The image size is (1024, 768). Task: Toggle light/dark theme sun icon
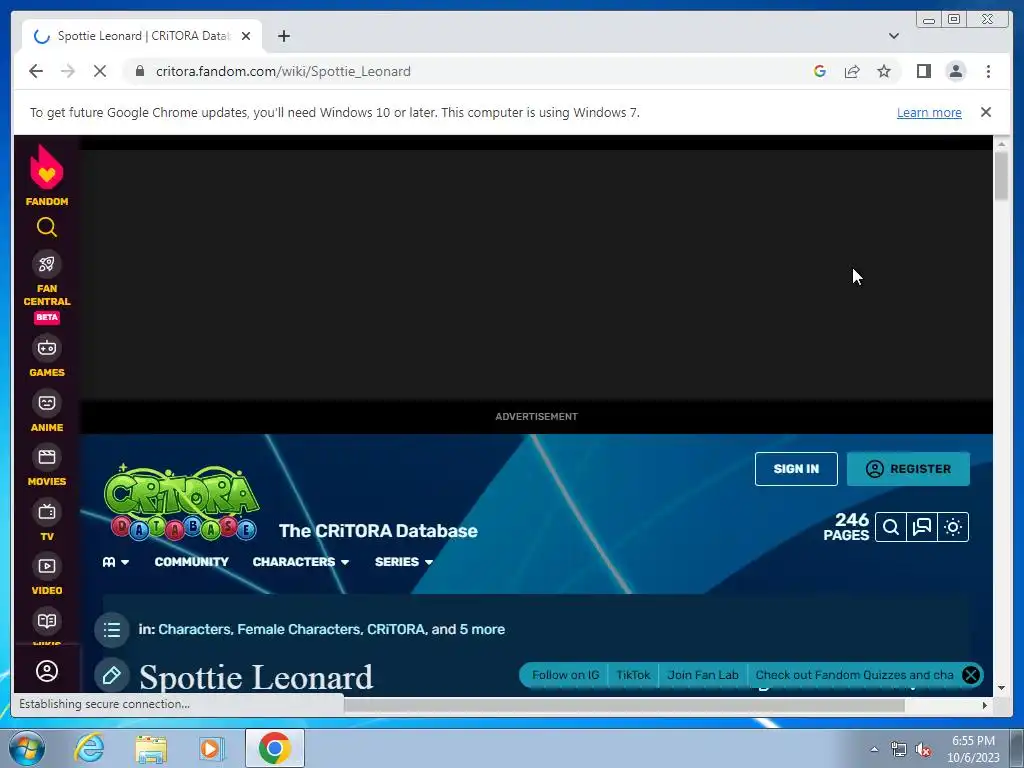point(953,527)
